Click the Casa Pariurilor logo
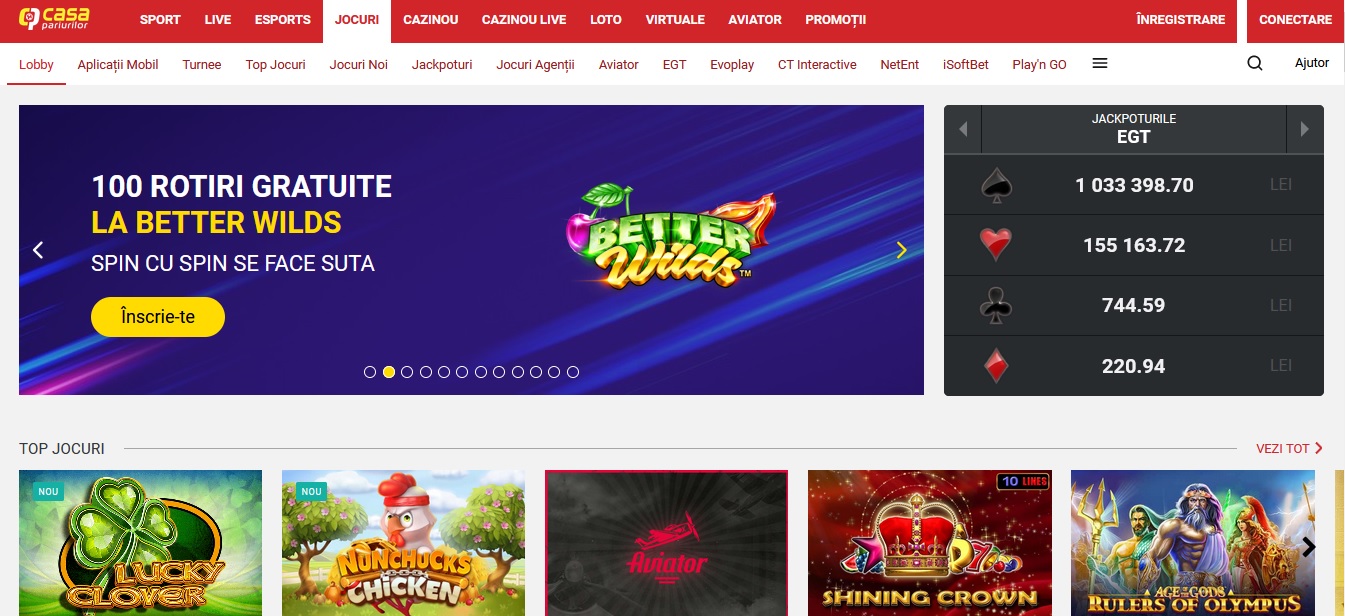1345x616 pixels. 55,18
